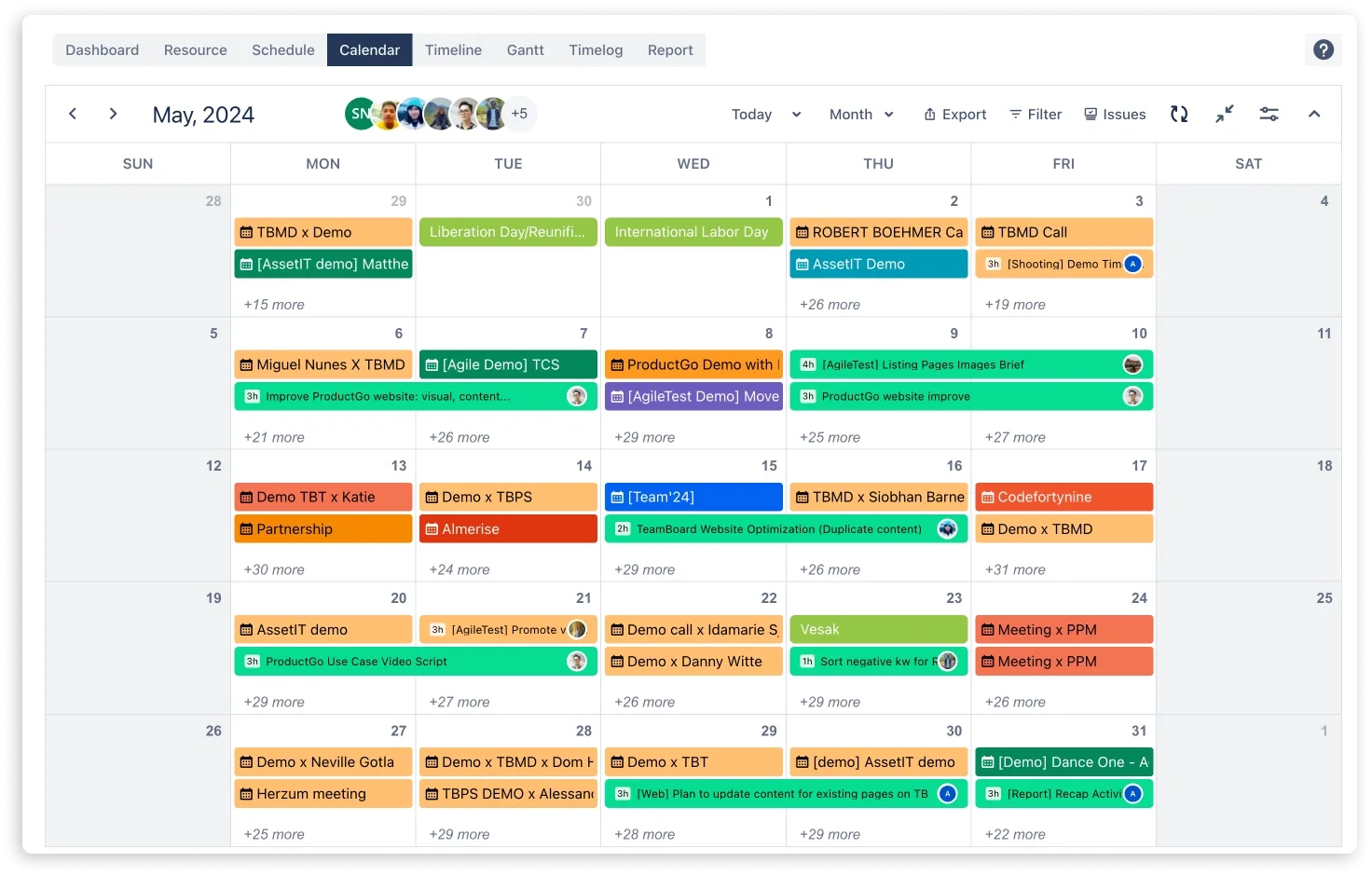Open the help question mark icon
The height and width of the screenshot is (876, 1372).
click(x=1323, y=50)
